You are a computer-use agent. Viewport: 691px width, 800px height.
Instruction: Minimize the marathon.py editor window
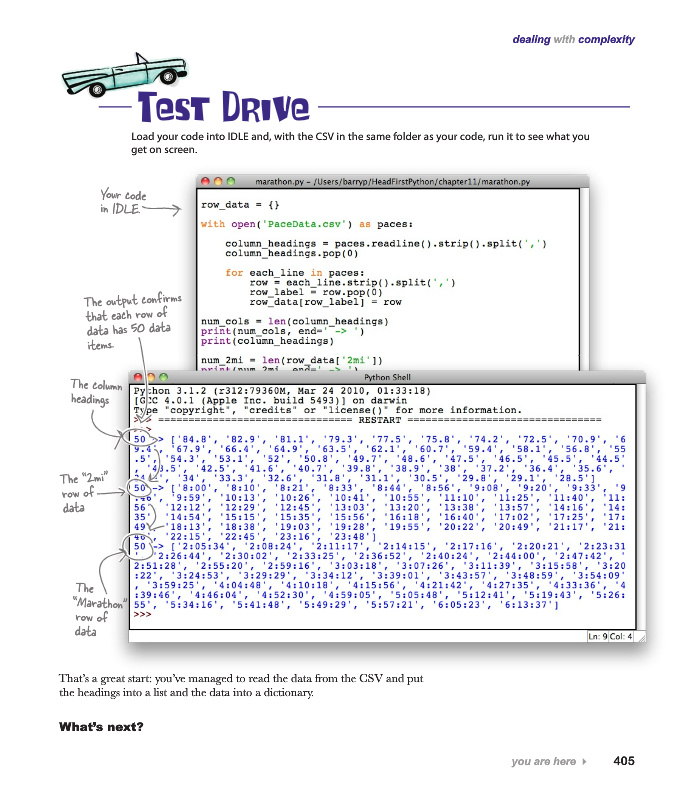[217, 183]
